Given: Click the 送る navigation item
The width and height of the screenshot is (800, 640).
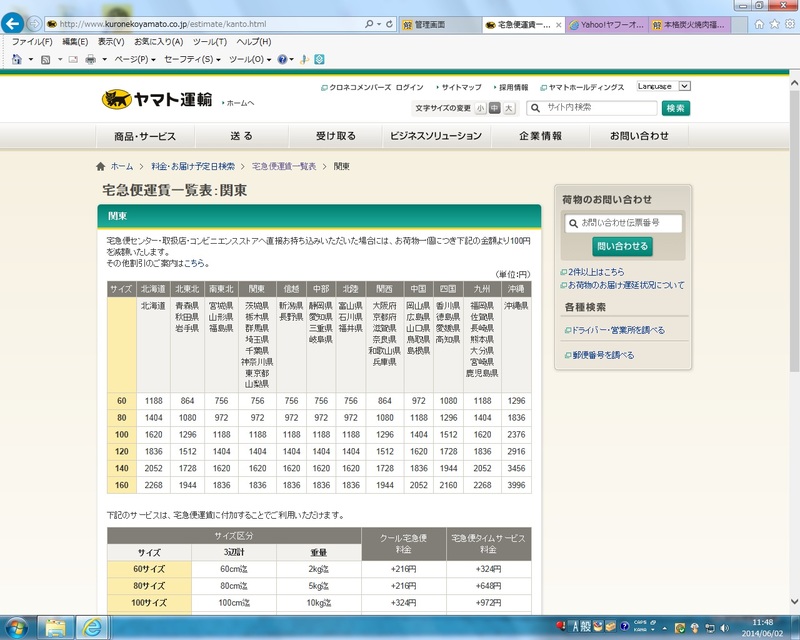Looking at the screenshot, I should tap(241, 136).
